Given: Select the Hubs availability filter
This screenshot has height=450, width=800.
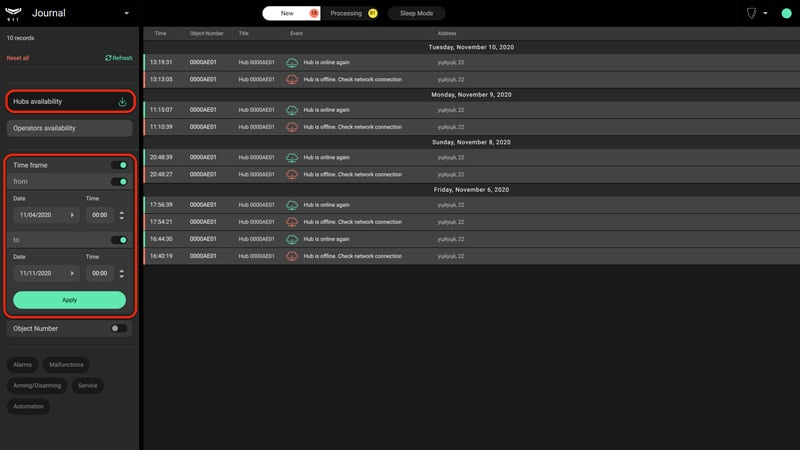Looking at the screenshot, I should [x=70, y=102].
